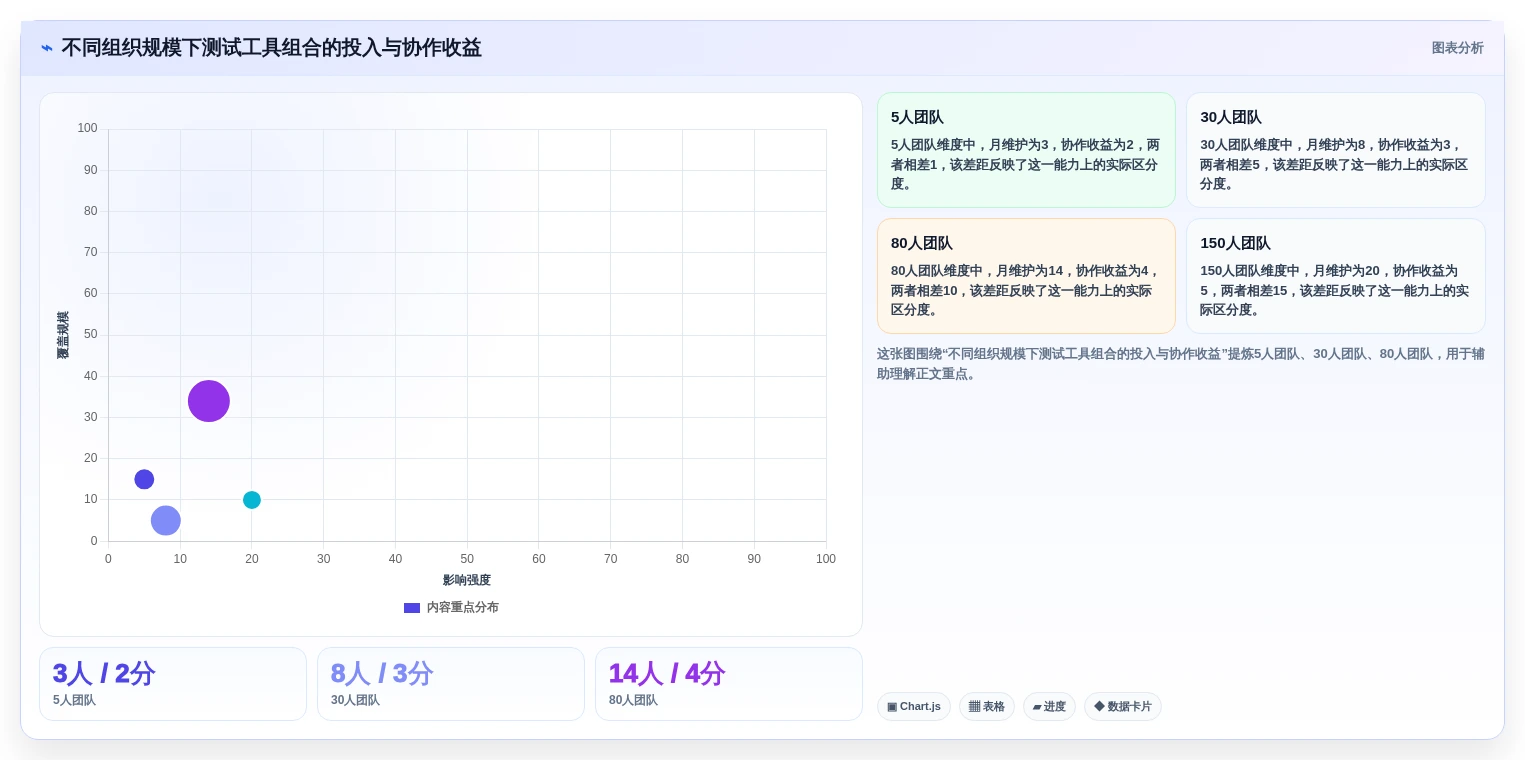
Task: Select the 3人 / 2分 stat card
Action: 173,684
